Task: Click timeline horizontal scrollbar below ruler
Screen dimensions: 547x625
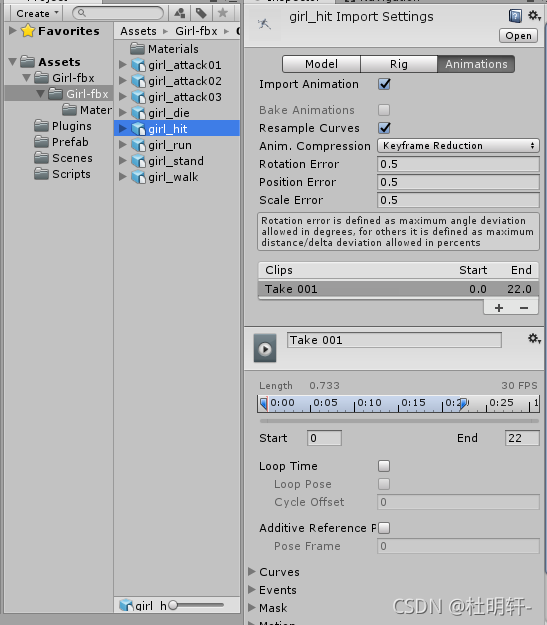Action: (399, 421)
